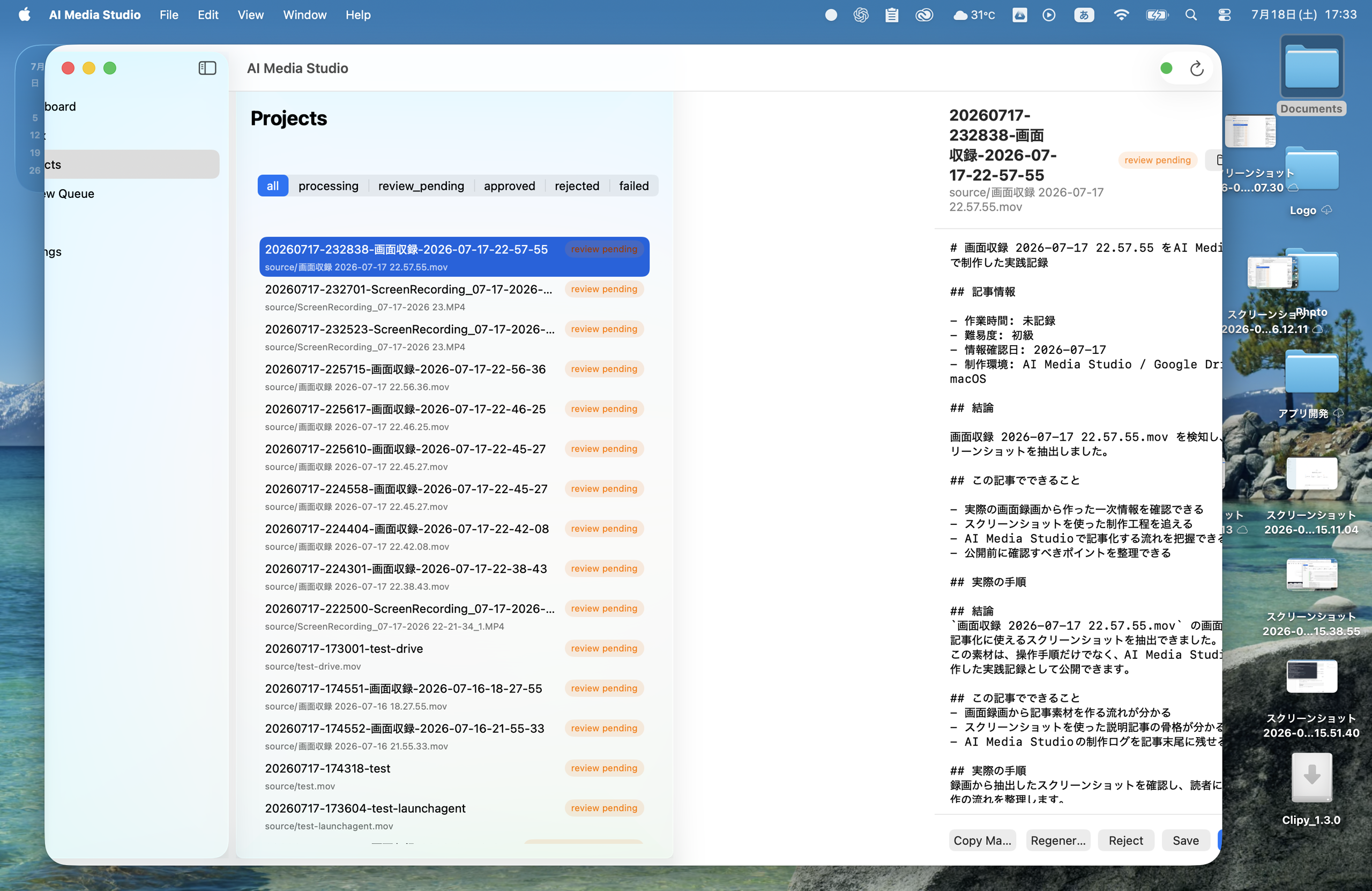
Task: Open ChatGPT icon in the menu bar
Action: point(861,15)
